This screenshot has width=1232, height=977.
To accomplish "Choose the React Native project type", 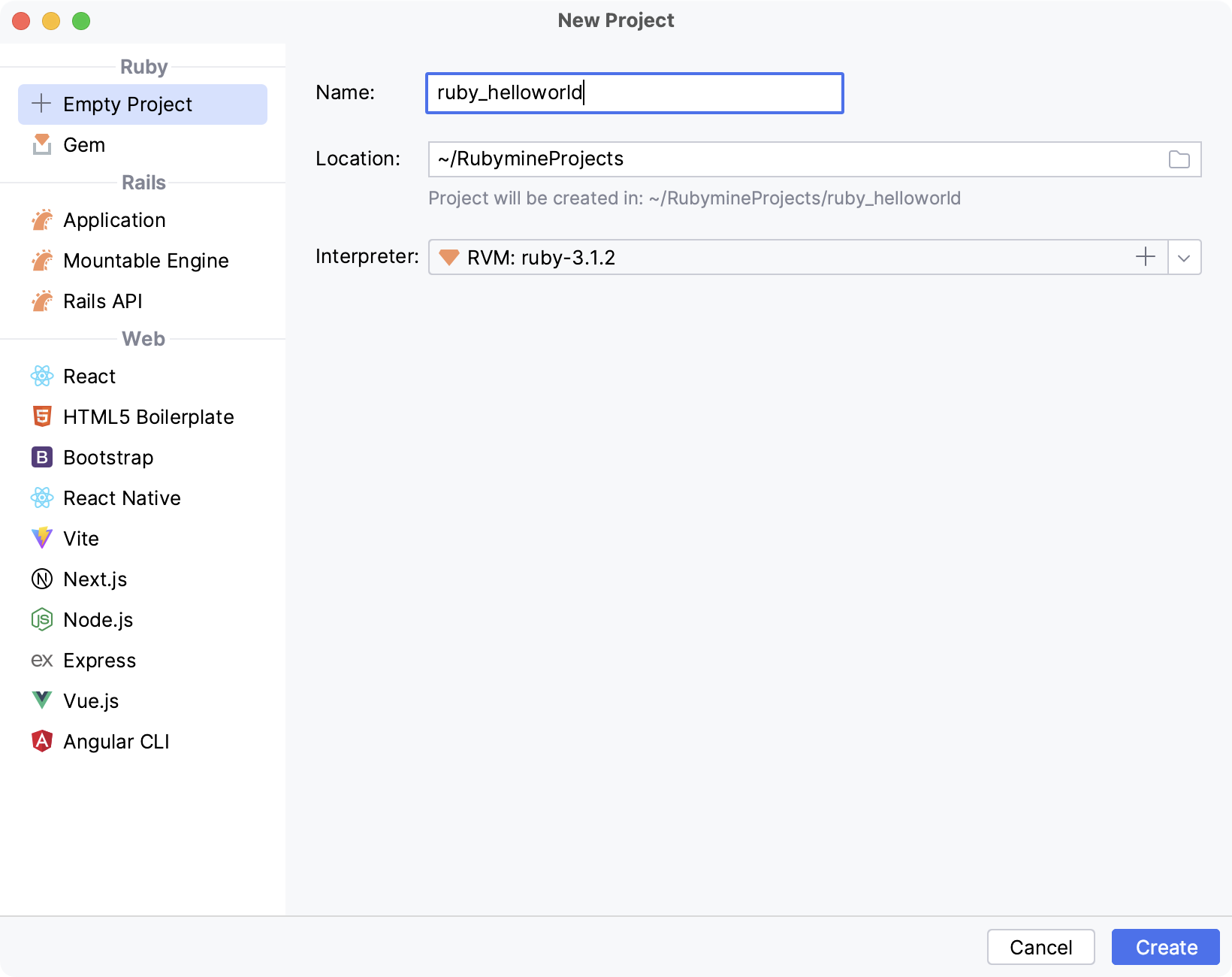I will (x=122, y=498).
